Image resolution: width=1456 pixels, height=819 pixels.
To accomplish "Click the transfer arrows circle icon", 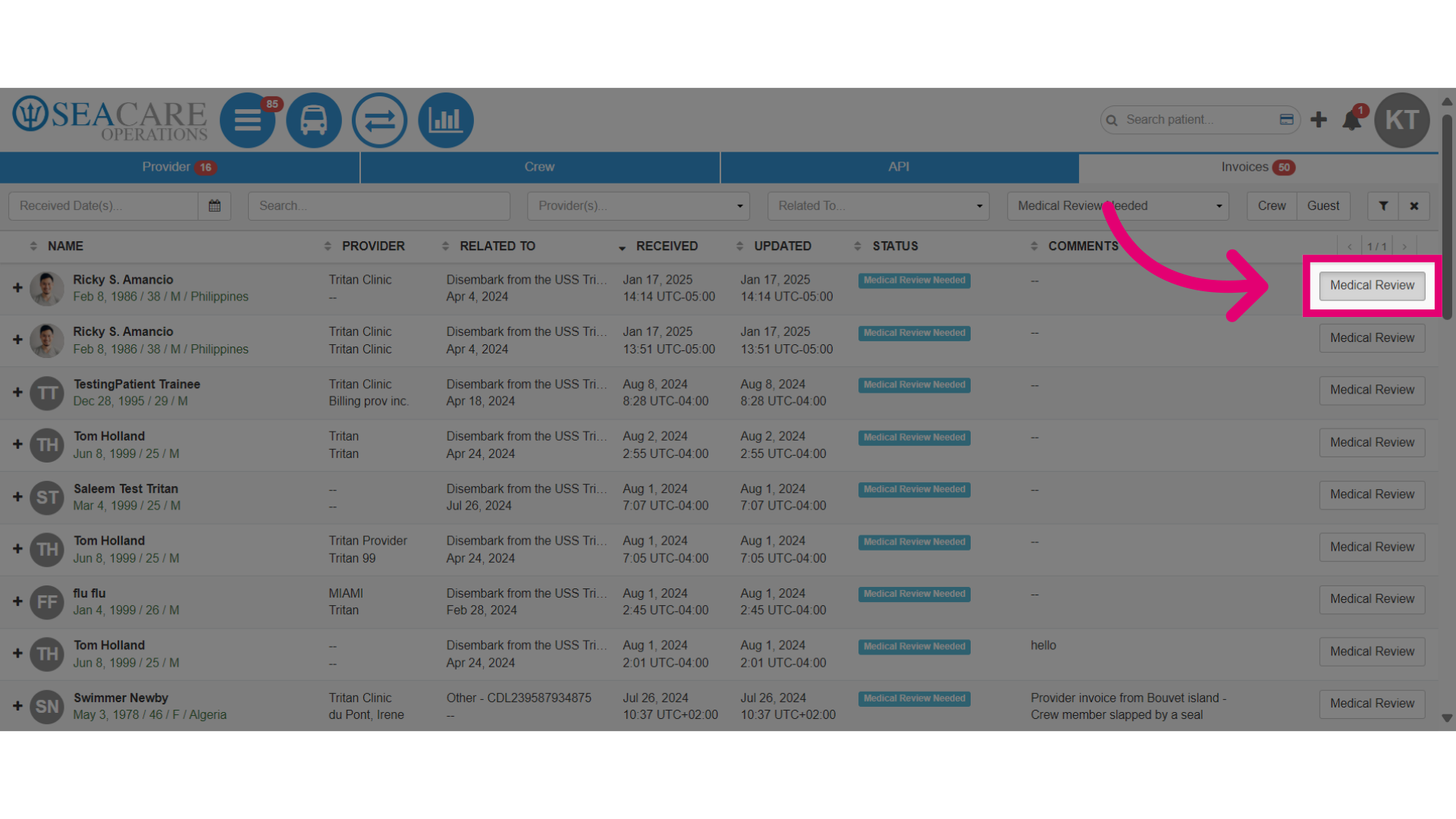I will (380, 120).
